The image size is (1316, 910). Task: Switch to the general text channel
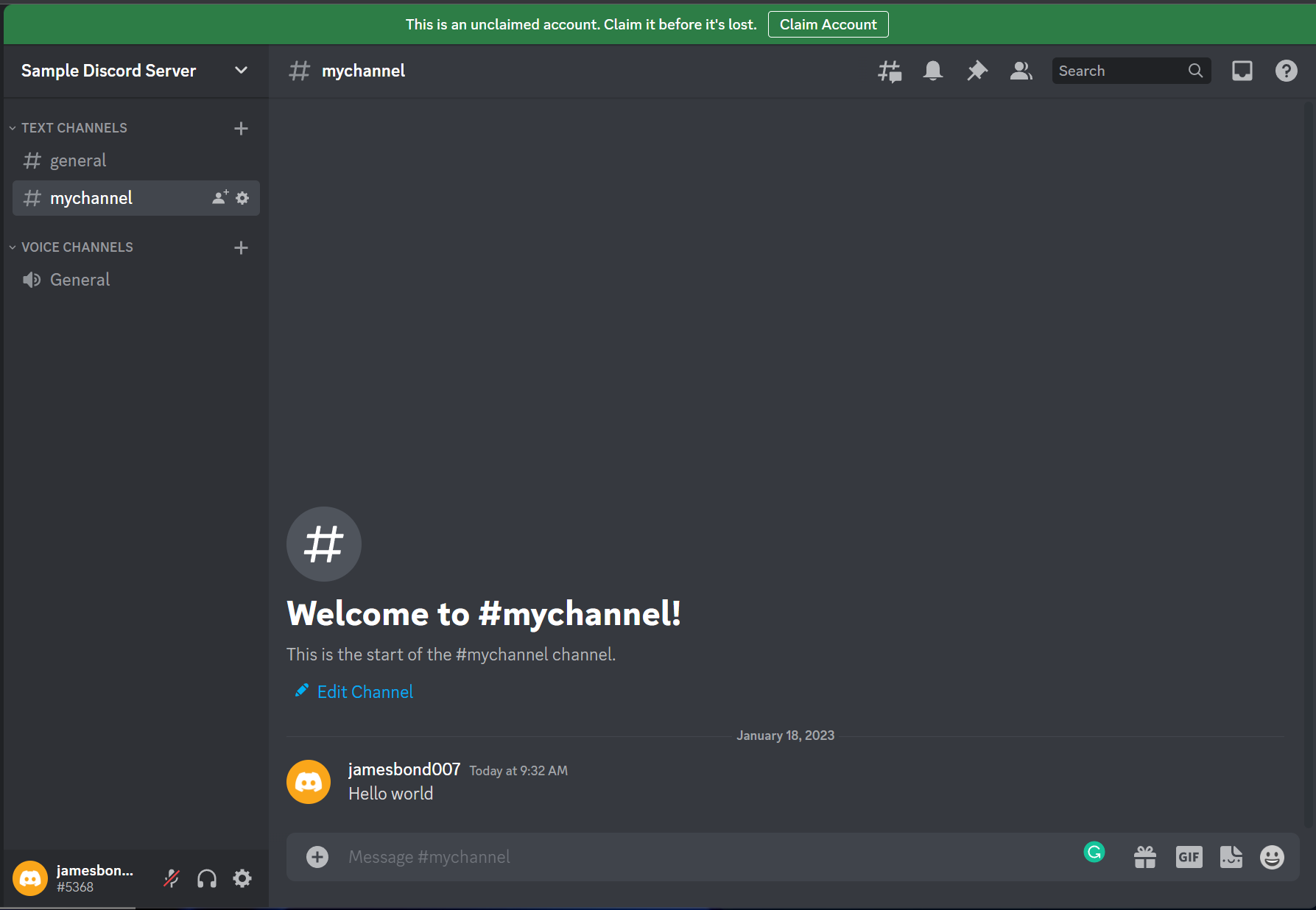[x=136, y=161]
